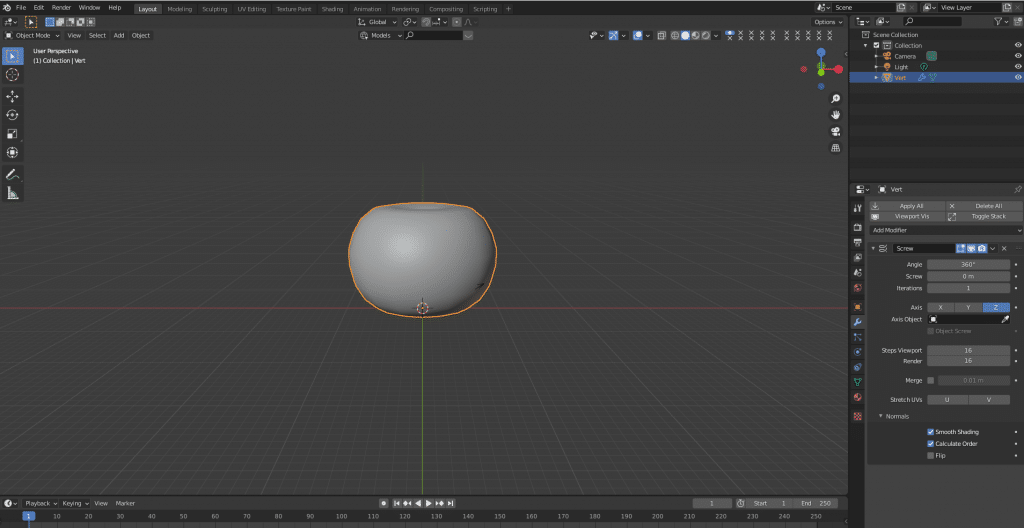Toggle Screw modifier render visibility
Viewport: 1024px width, 528px height.
(x=982, y=248)
